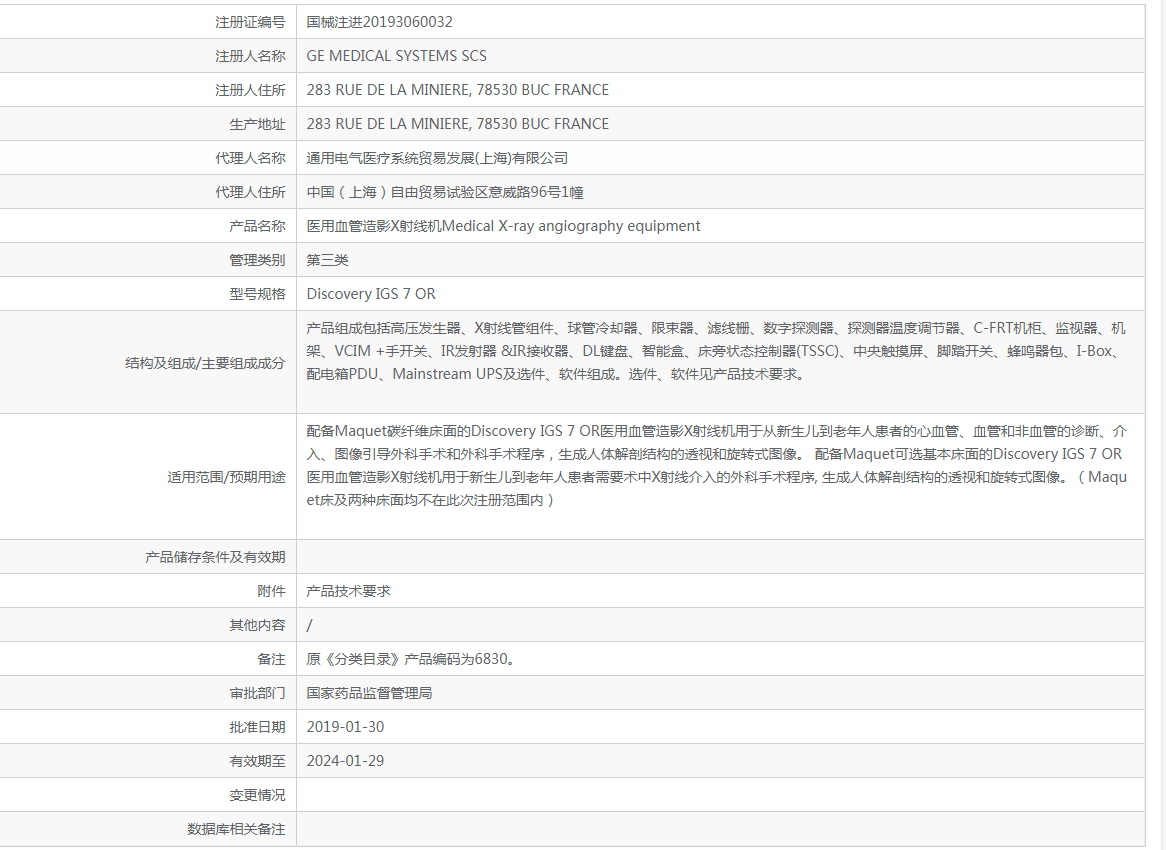Click the 数据库相关备注 label
The image size is (1166, 850).
coord(236,829)
